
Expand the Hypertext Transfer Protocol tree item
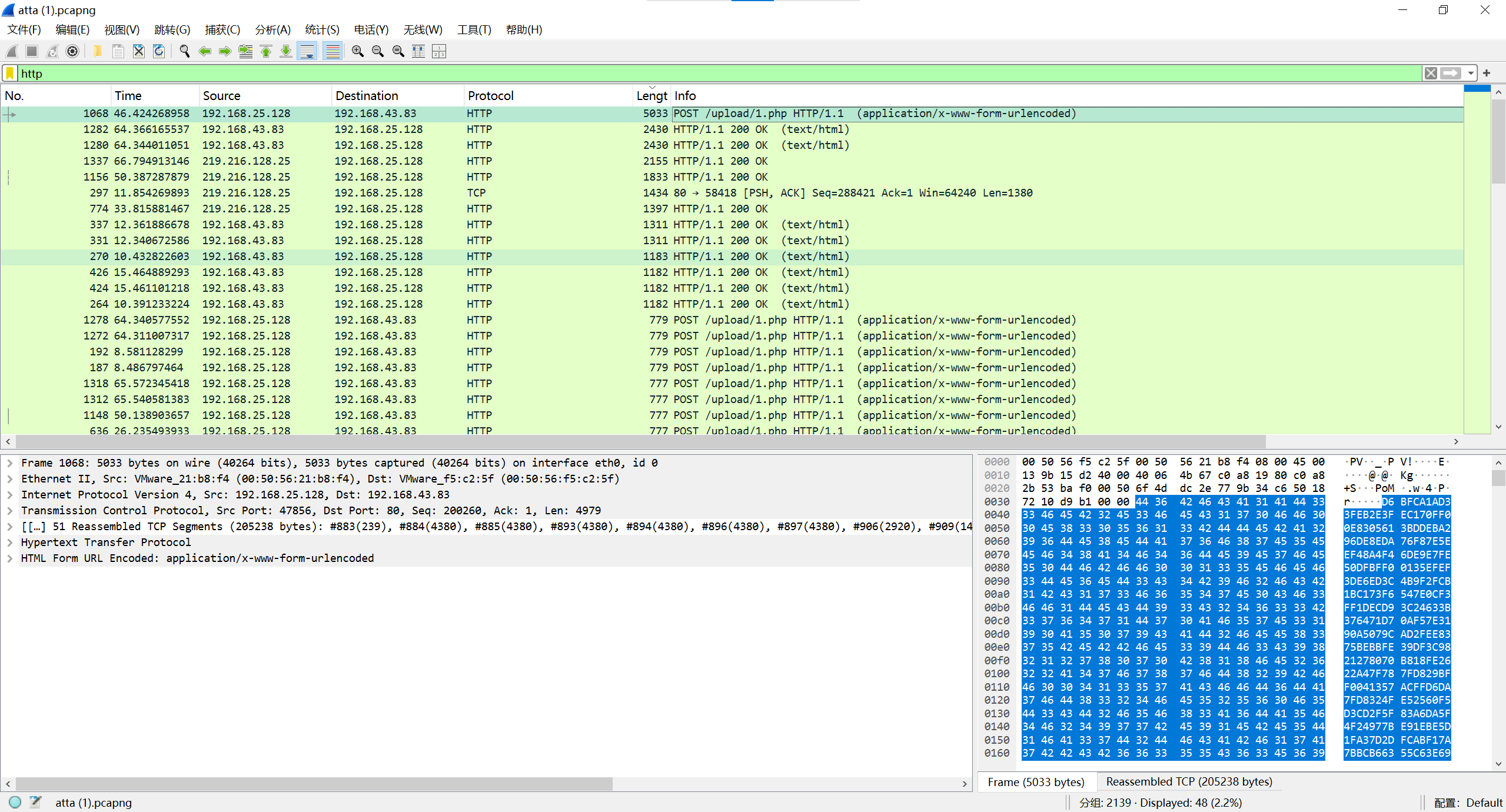(10, 543)
